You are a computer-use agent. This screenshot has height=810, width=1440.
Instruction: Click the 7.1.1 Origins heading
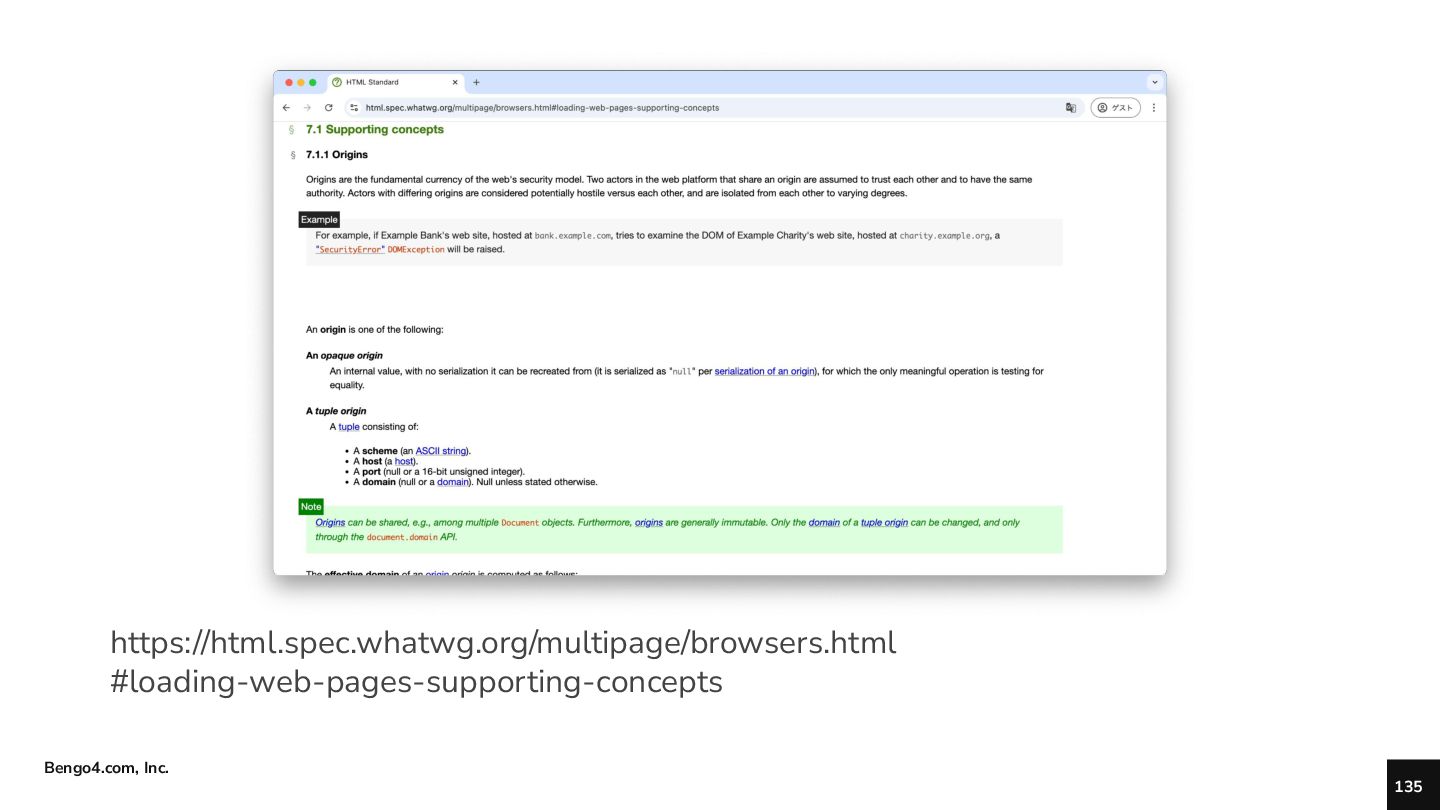point(337,155)
